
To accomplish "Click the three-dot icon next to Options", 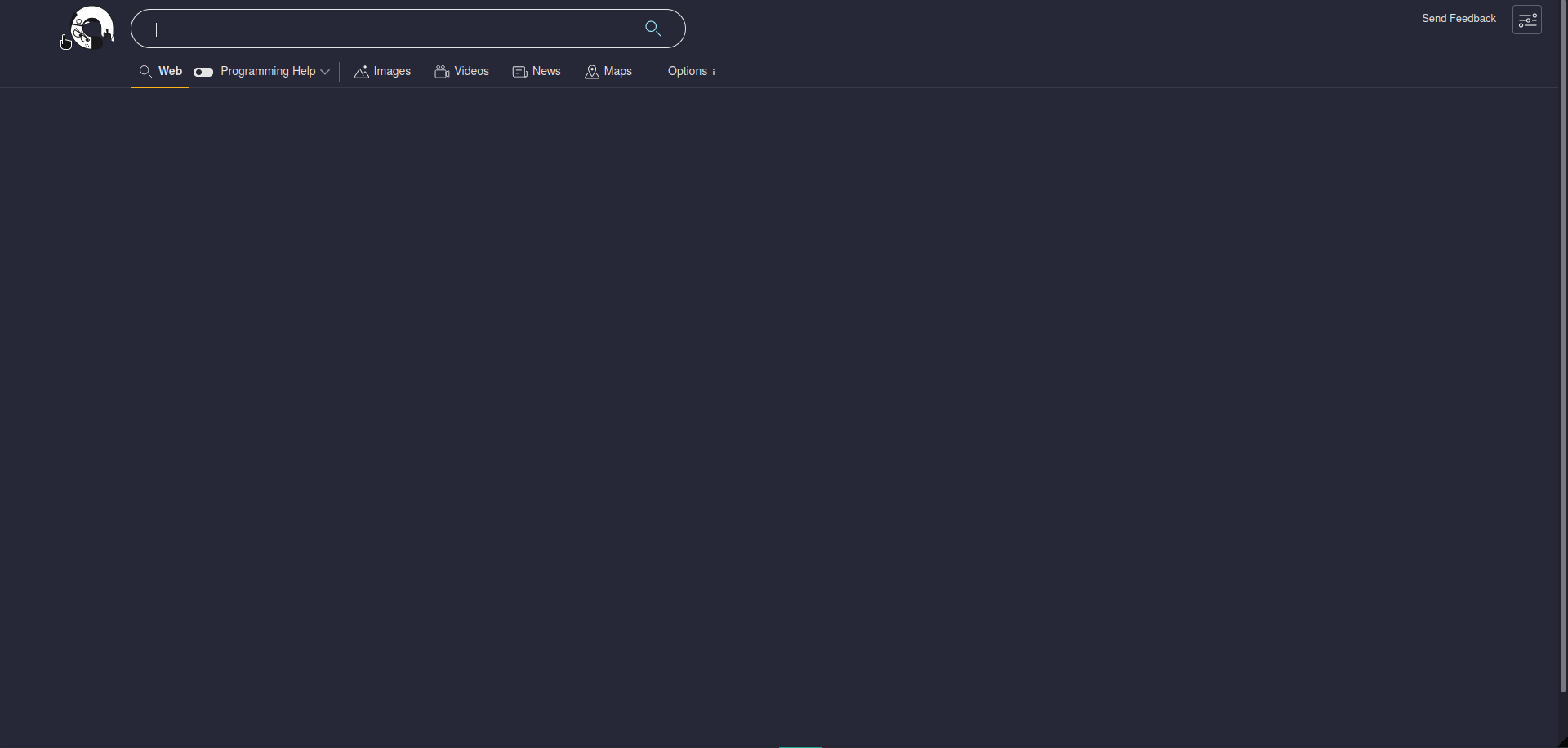I will (714, 72).
